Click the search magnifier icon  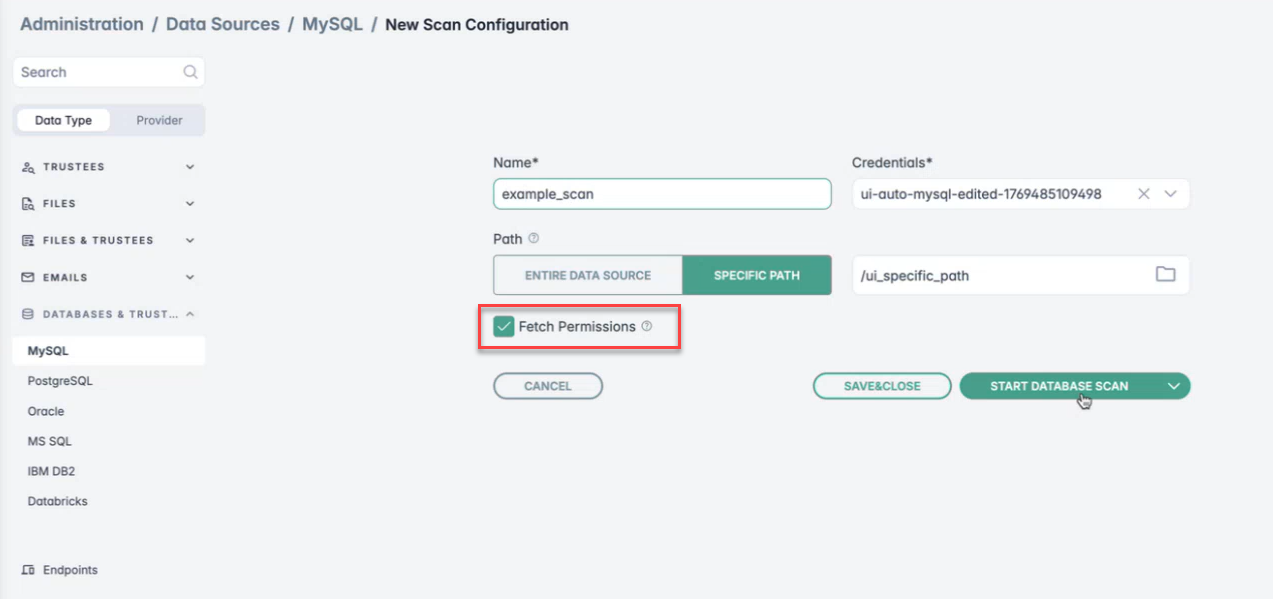pyautogui.click(x=190, y=72)
